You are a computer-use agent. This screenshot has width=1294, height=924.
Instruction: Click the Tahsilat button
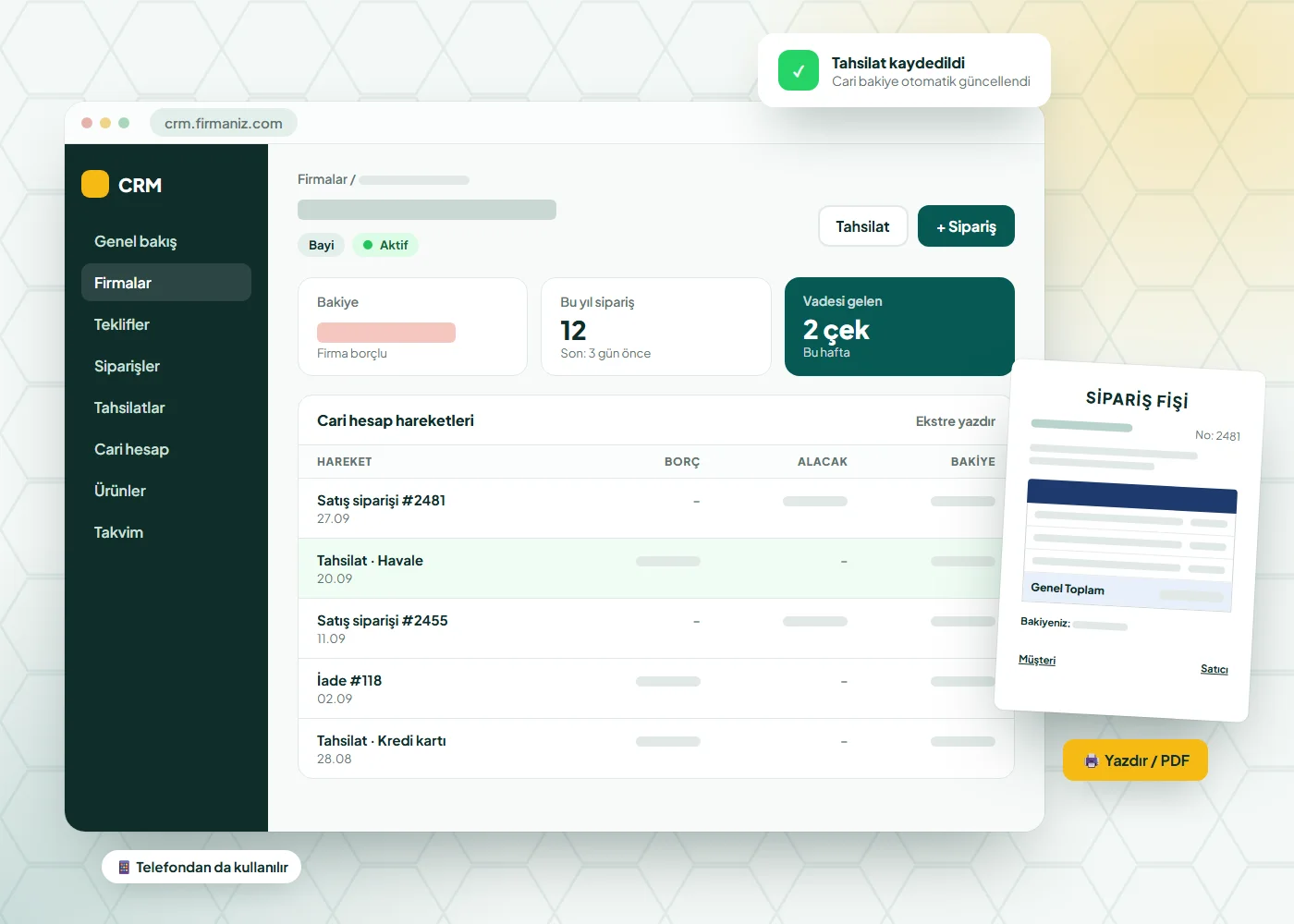[862, 226]
